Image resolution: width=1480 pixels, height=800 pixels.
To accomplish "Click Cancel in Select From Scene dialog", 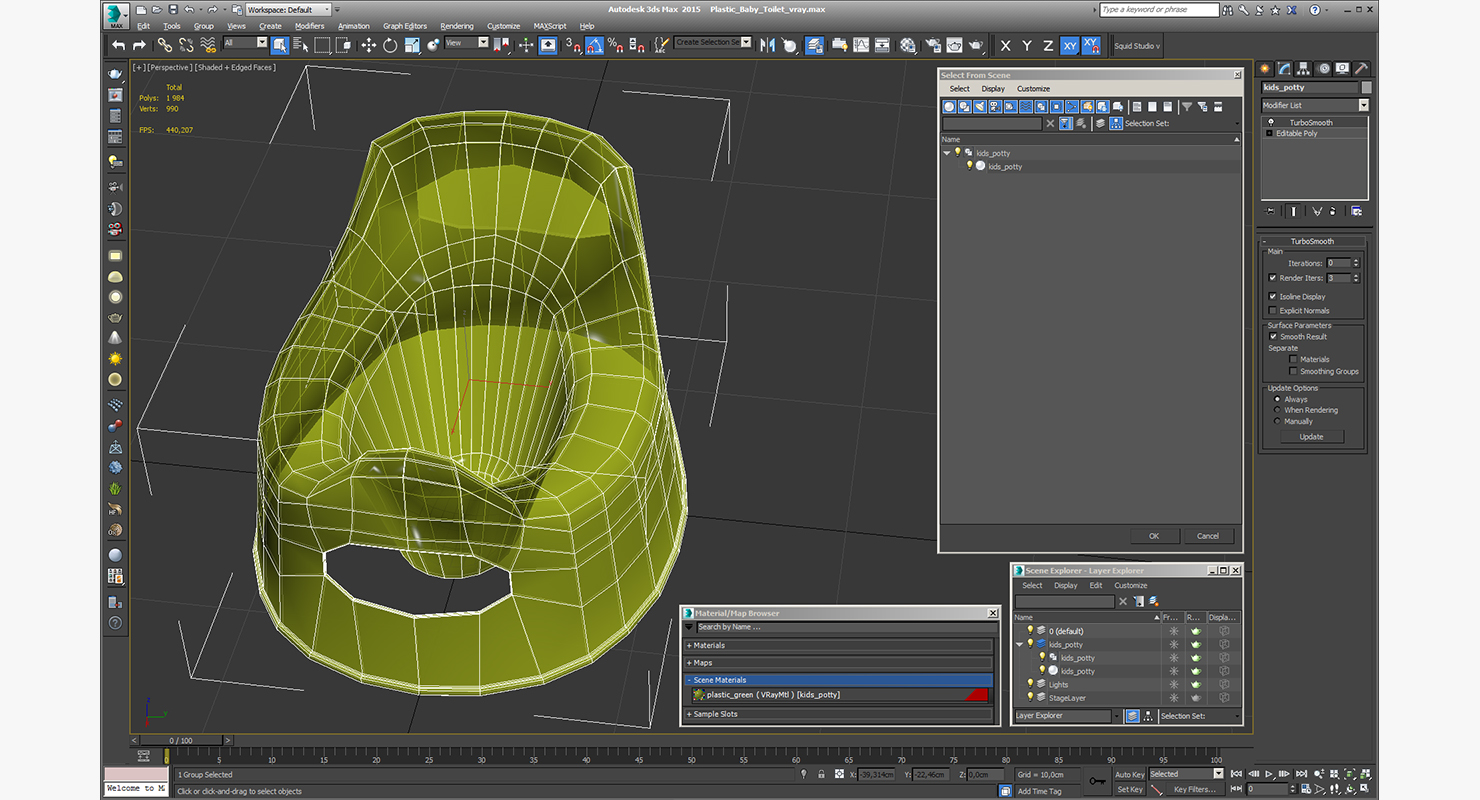I will (x=1208, y=536).
